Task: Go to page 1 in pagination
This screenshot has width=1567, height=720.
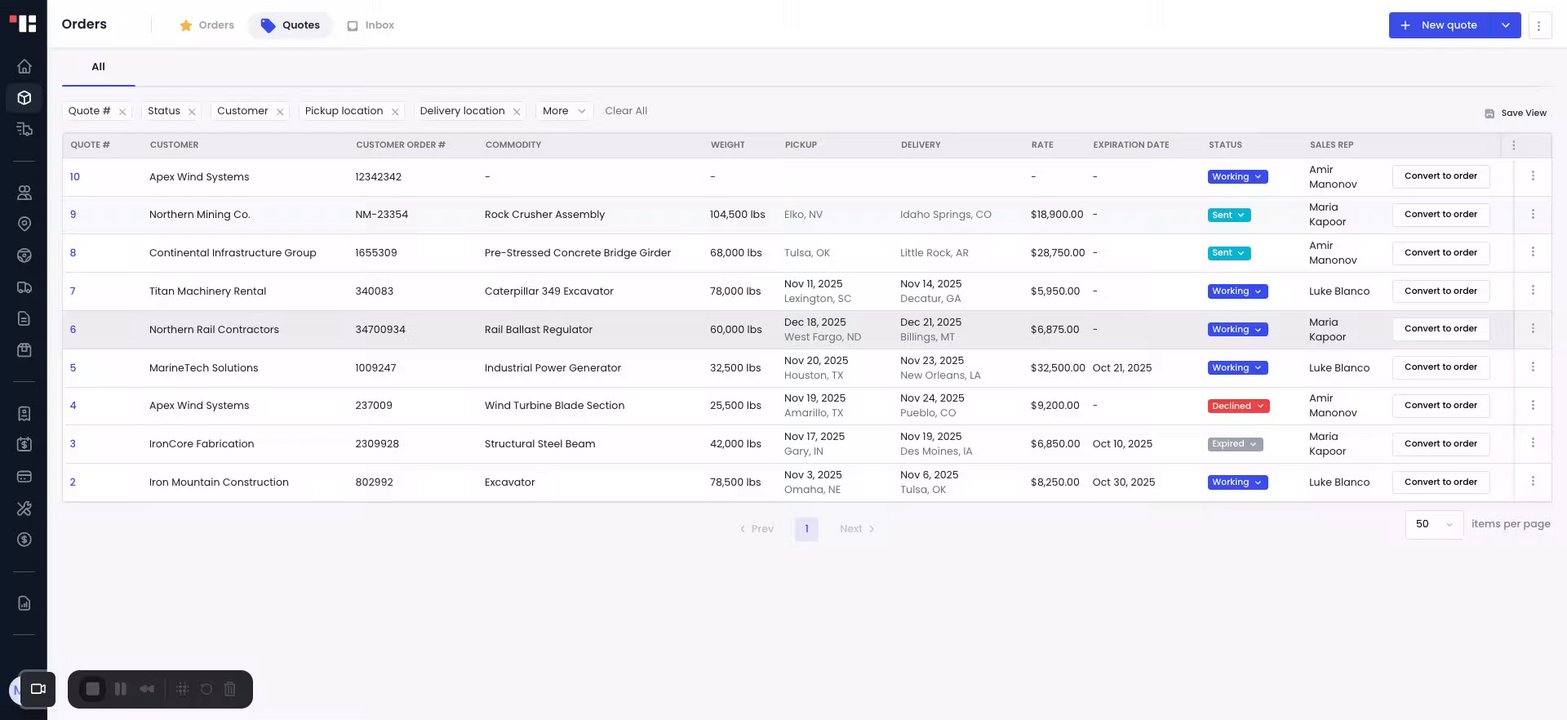Action: (x=806, y=529)
